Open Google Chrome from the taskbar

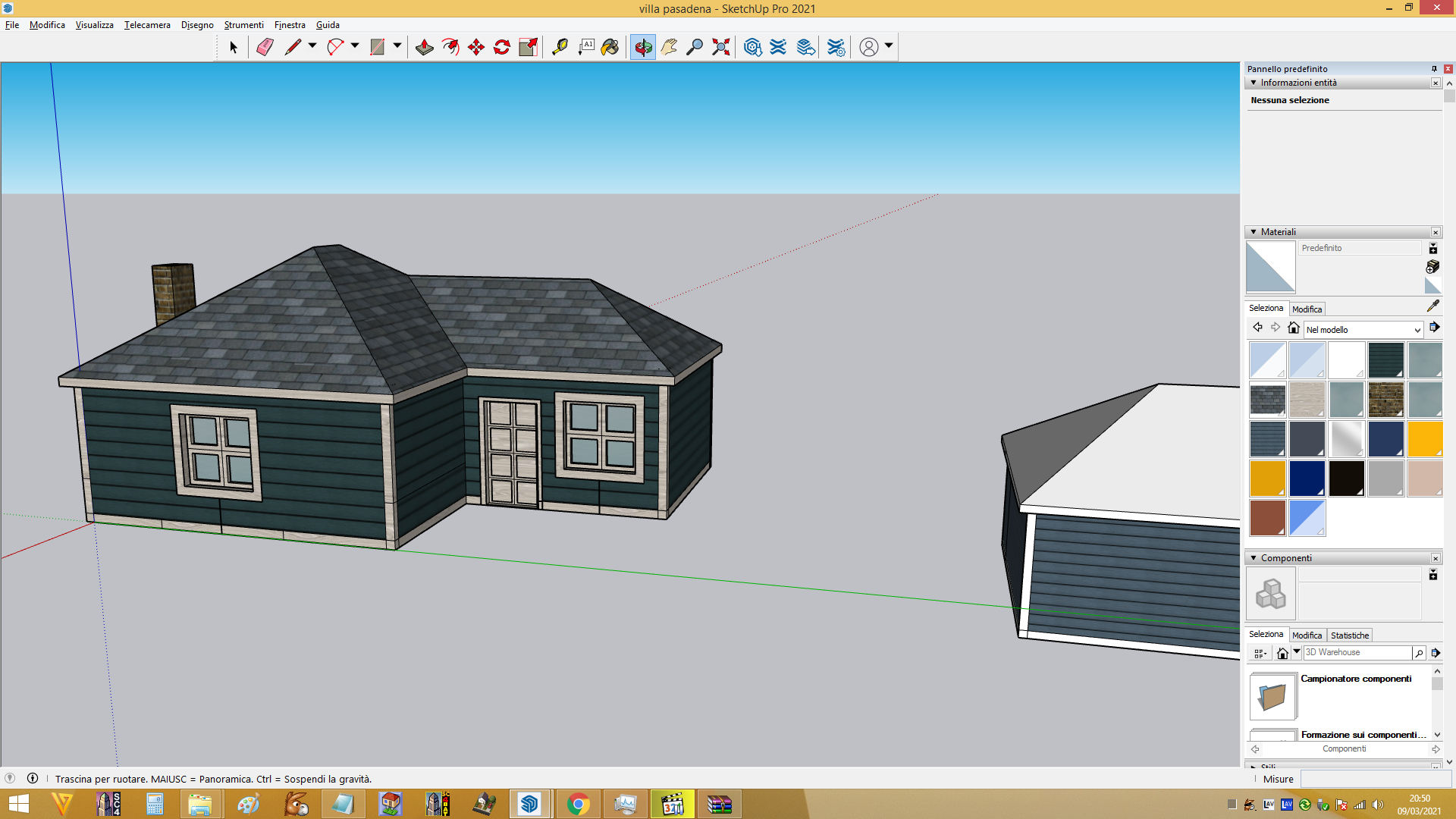tap(578, 804)
